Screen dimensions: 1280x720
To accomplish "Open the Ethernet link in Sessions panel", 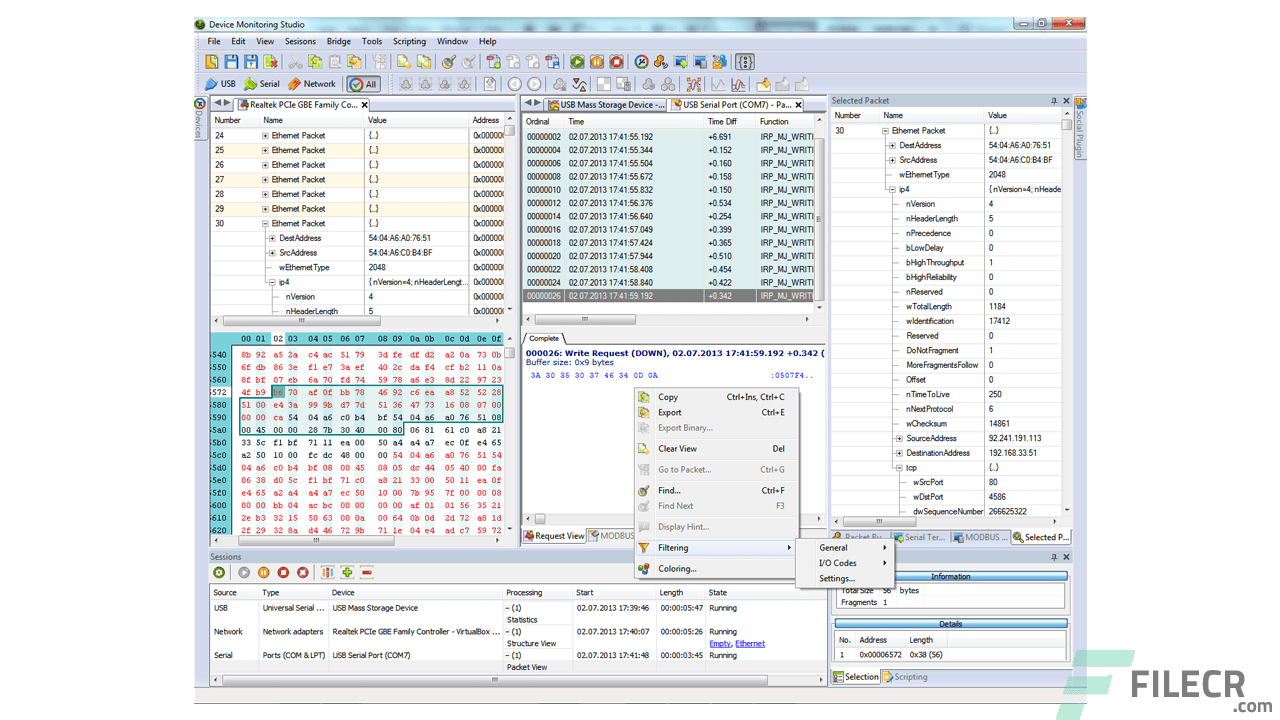I will click(x=748, y=643).
